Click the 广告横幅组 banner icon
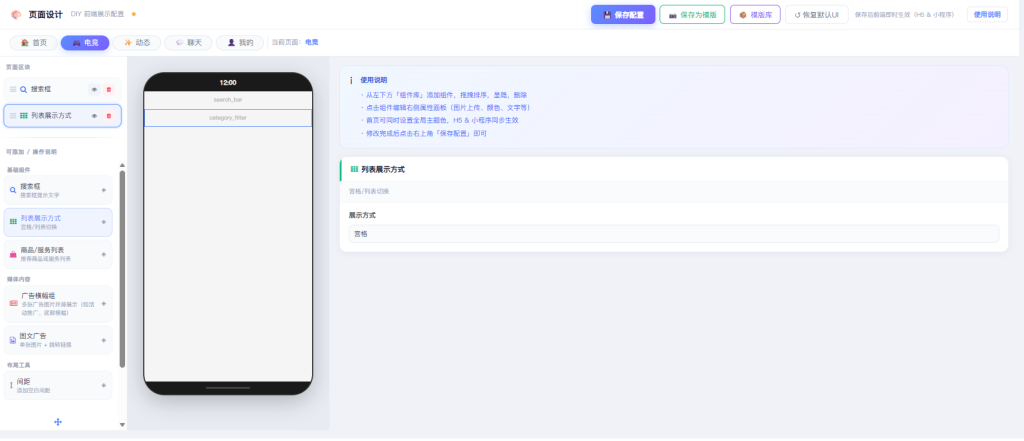 click(x=13, y=304)
